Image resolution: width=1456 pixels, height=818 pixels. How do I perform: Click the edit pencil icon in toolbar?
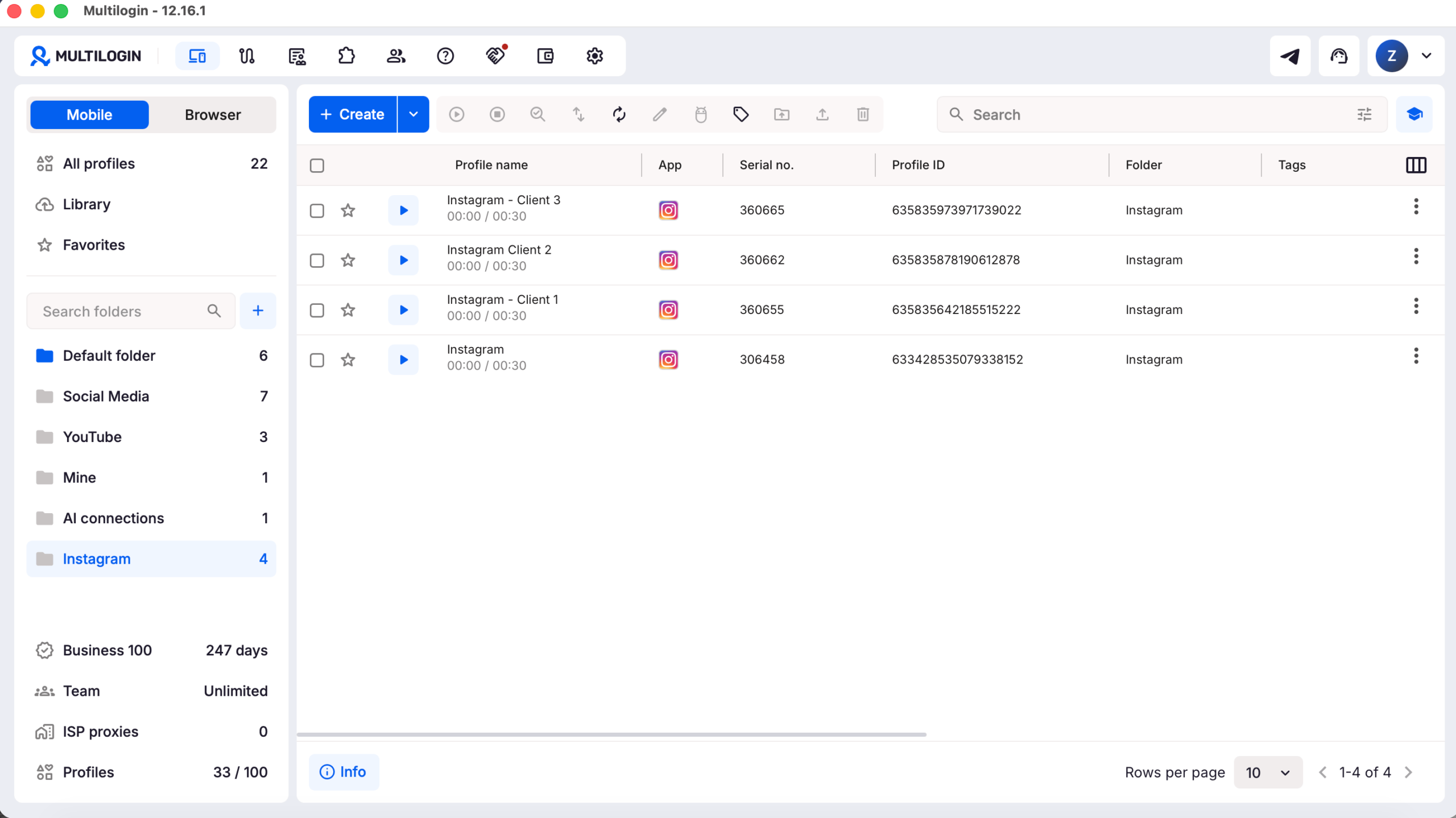coord(660,114)
